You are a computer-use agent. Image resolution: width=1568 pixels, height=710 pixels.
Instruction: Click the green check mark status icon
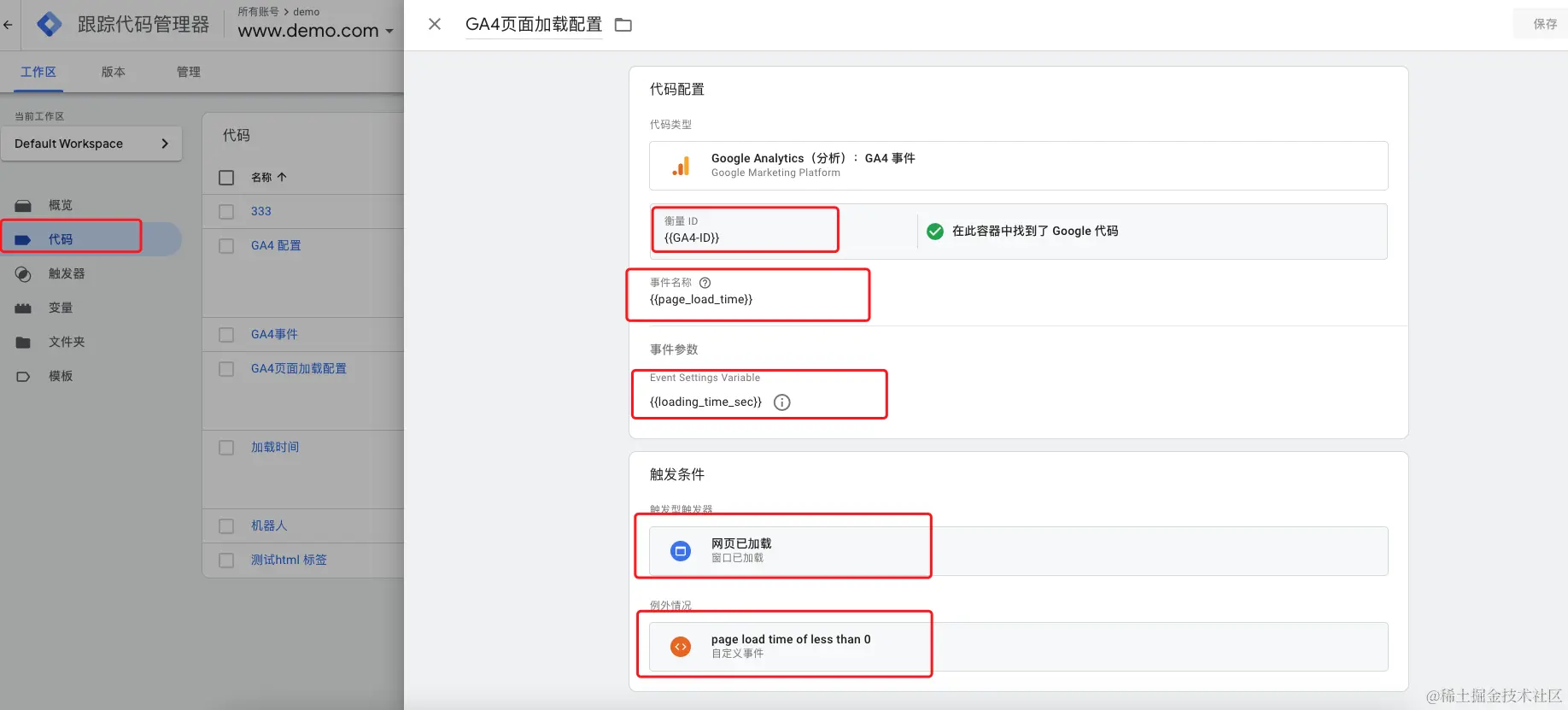pos(935,231)
